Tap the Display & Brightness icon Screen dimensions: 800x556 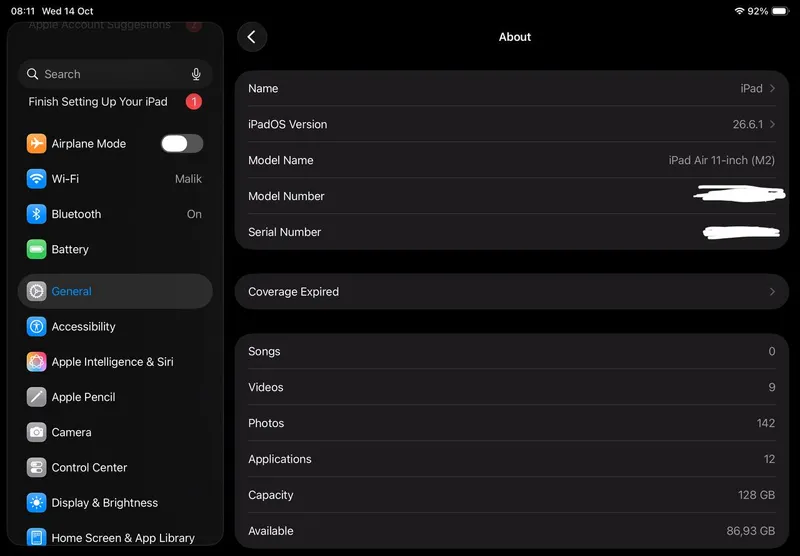pyautogui.click(x=36, y=502)
